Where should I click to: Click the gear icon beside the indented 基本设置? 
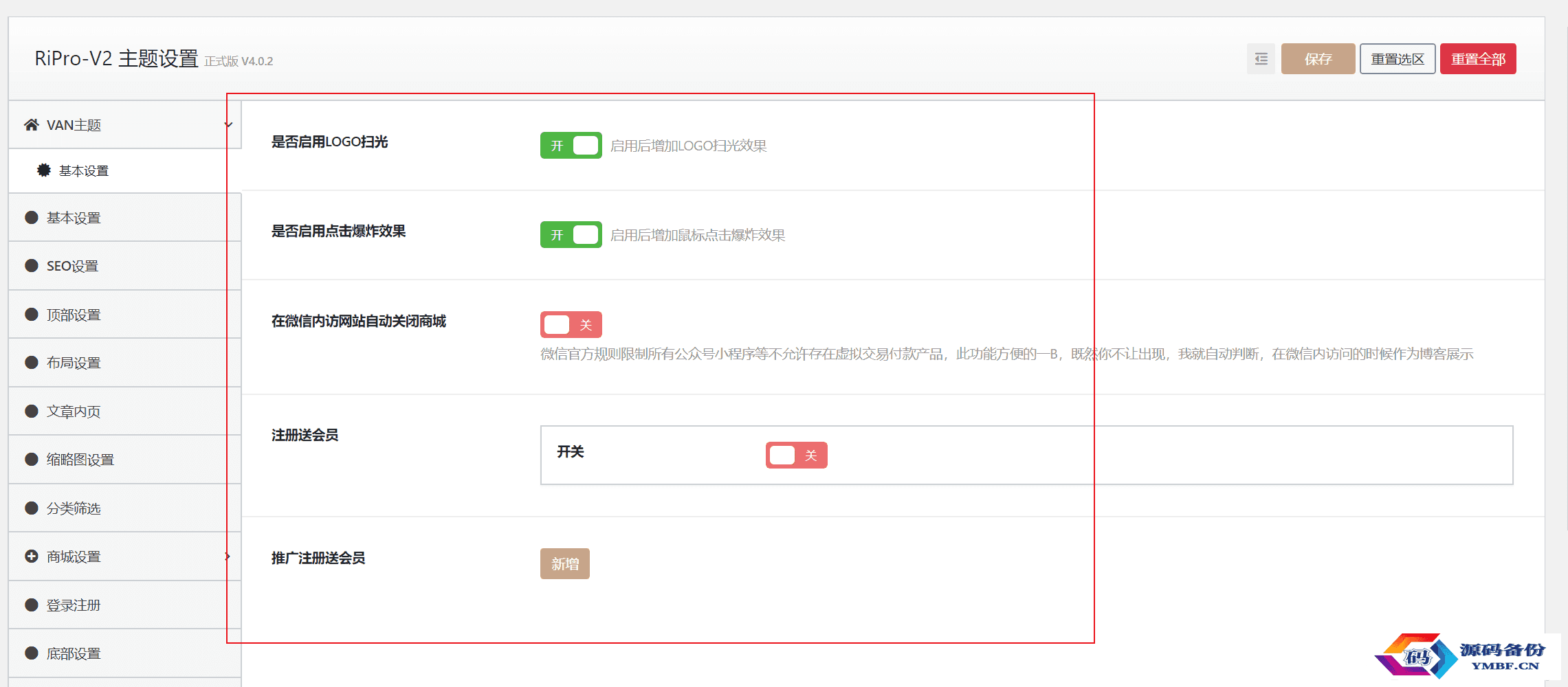coord(44,170)
